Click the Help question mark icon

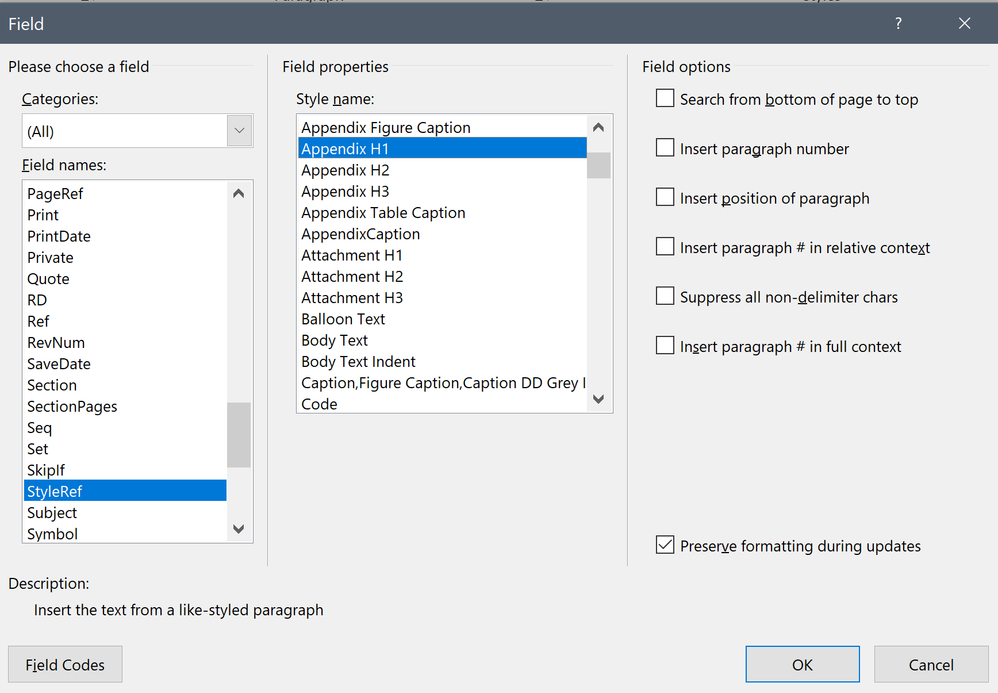click(x=898, y=23)
